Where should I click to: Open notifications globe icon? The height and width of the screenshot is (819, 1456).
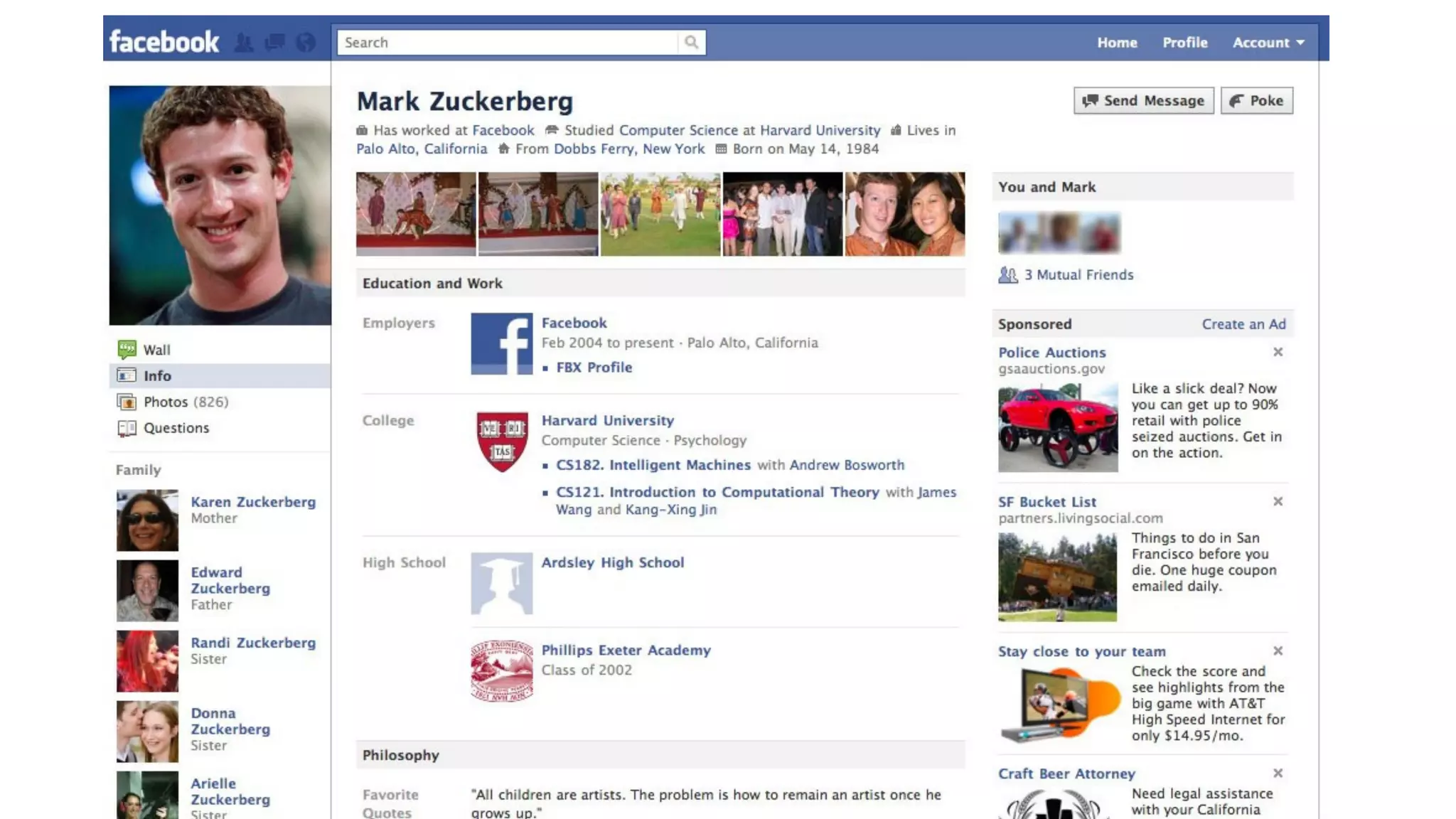click(x=306, y=43)
